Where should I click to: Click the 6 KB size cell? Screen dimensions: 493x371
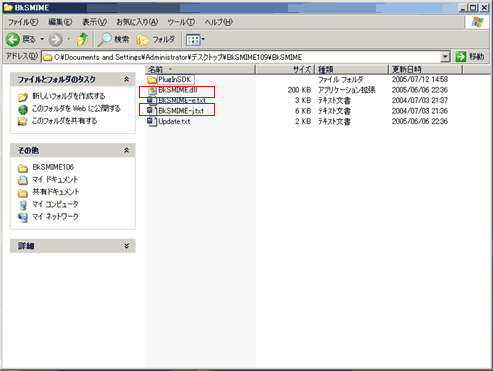coord(303,111)
